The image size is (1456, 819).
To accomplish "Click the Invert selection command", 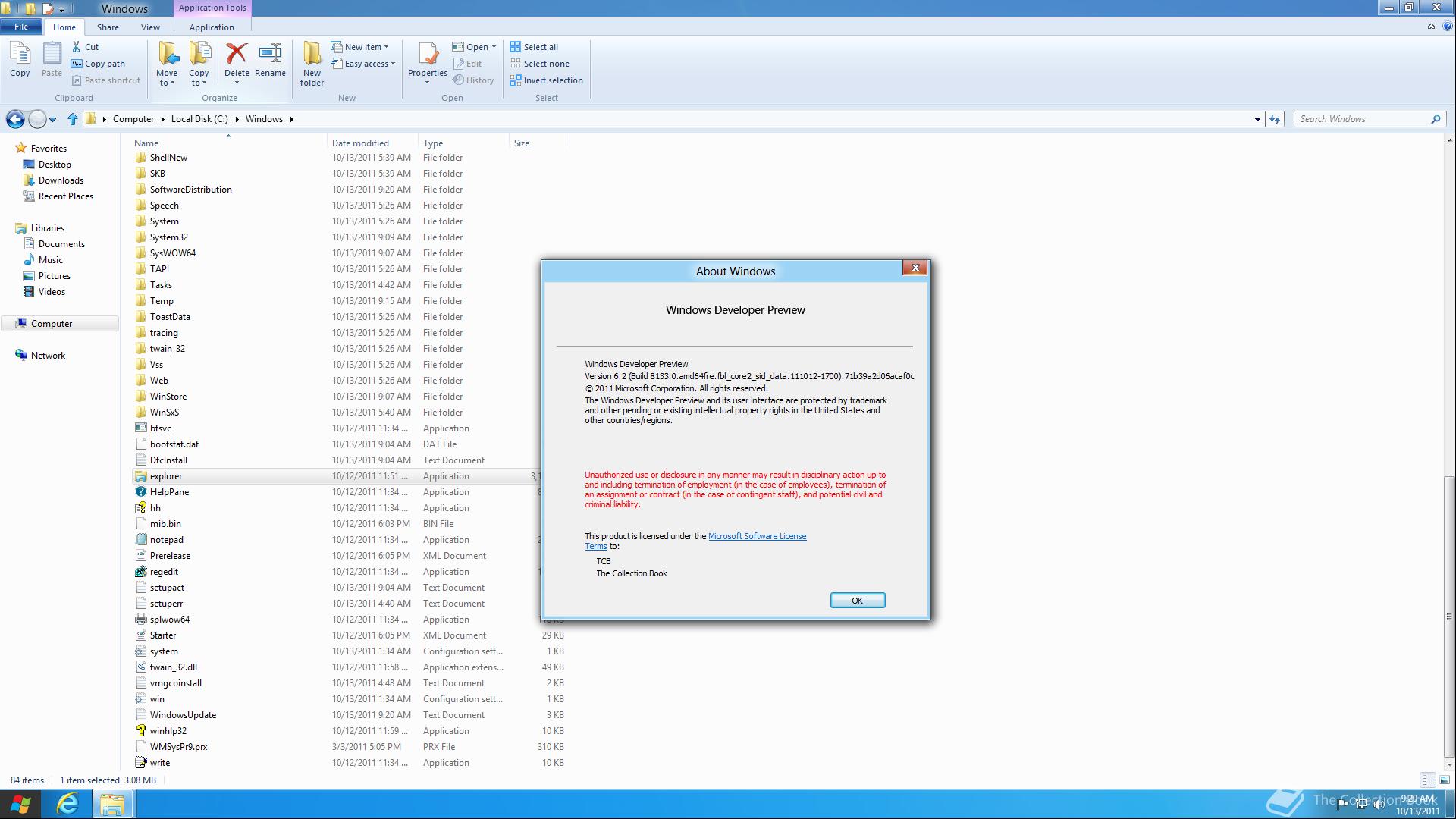I will coord(546,80).
